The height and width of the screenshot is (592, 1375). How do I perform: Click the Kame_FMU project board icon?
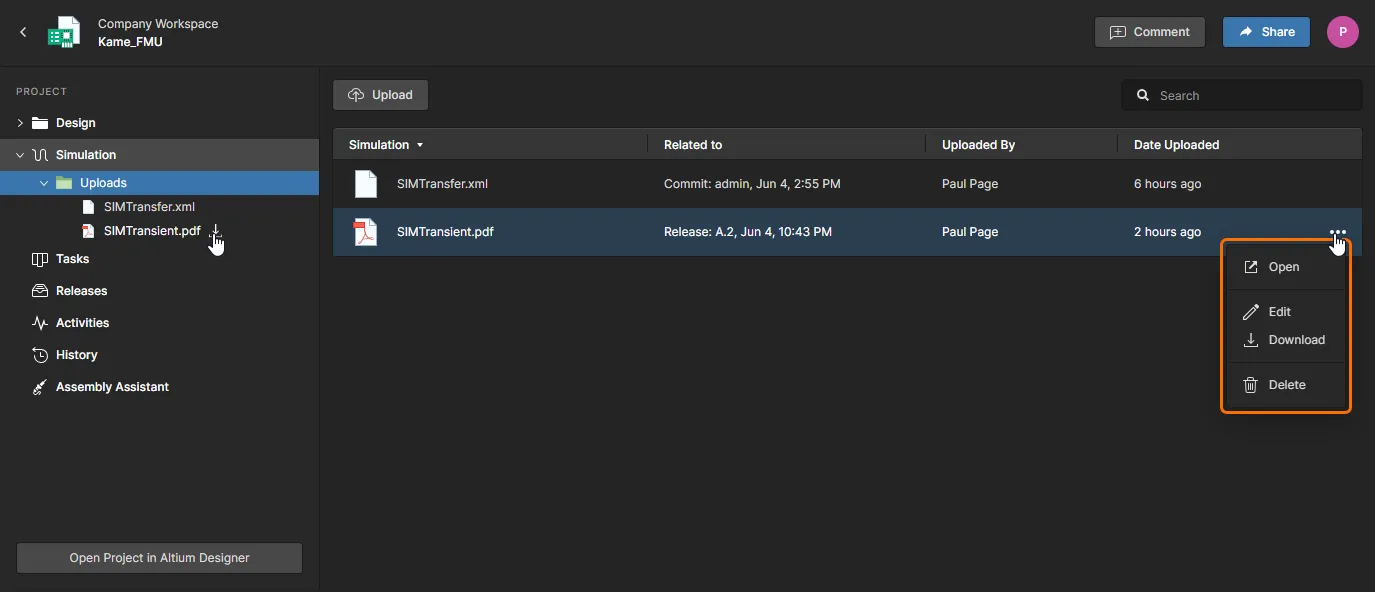[x=64, y=32]
